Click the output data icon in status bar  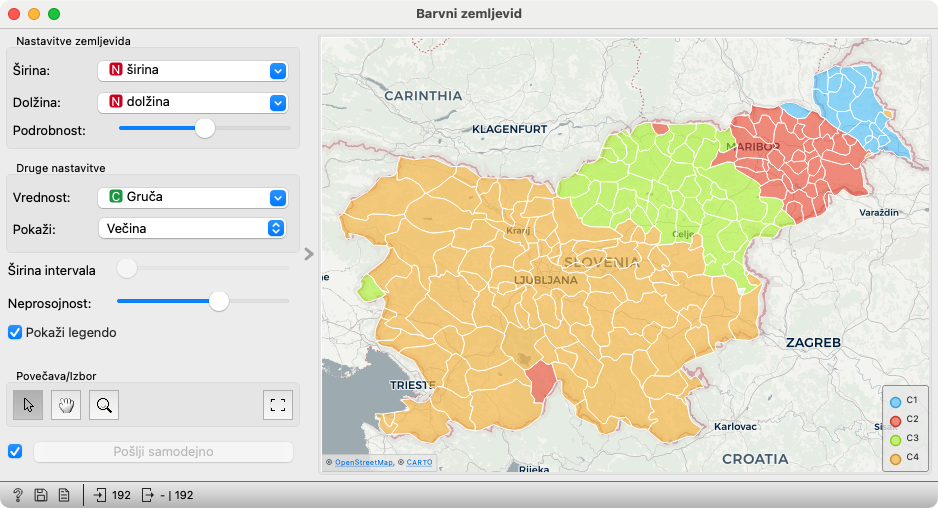(148, 495)
